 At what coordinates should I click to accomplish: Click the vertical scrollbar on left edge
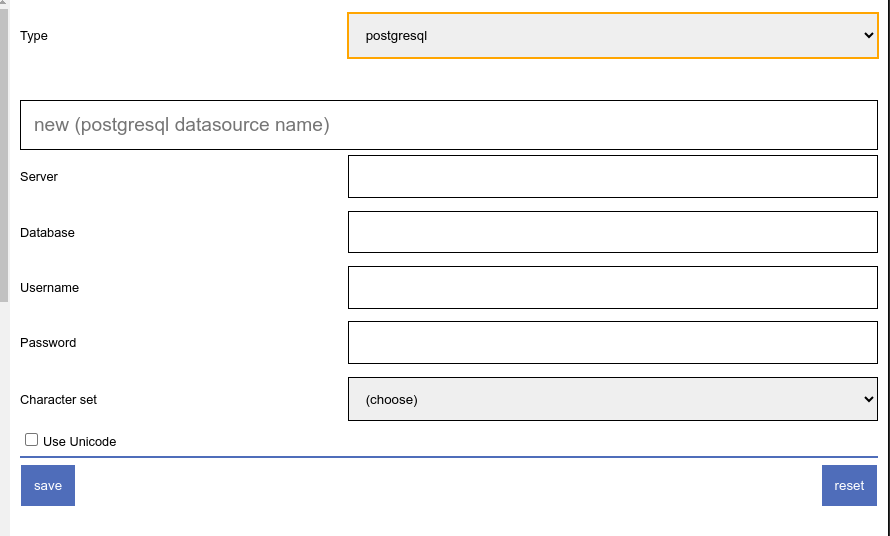point(4,150)
